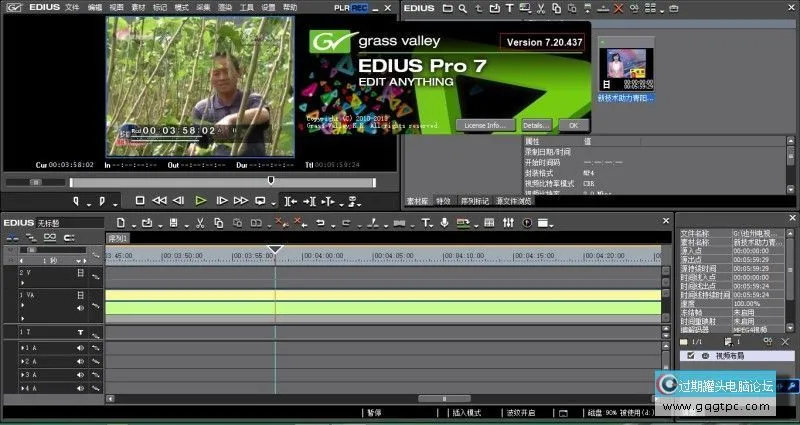Click the Create Title T icon in the timeline toolbar
Viewport: 800px width, 425px height.
(425, 223)
